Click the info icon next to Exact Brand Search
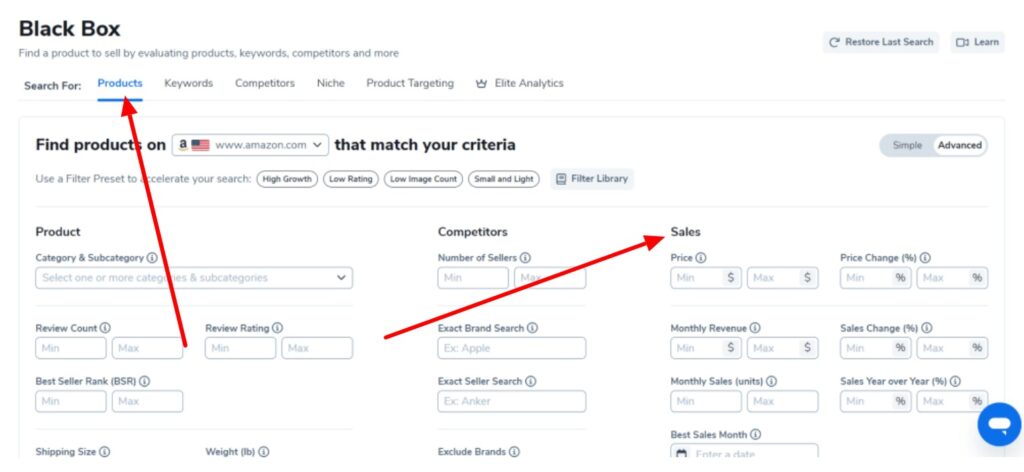Screen dimensions: 1024x472 click(x=532, y=328)
